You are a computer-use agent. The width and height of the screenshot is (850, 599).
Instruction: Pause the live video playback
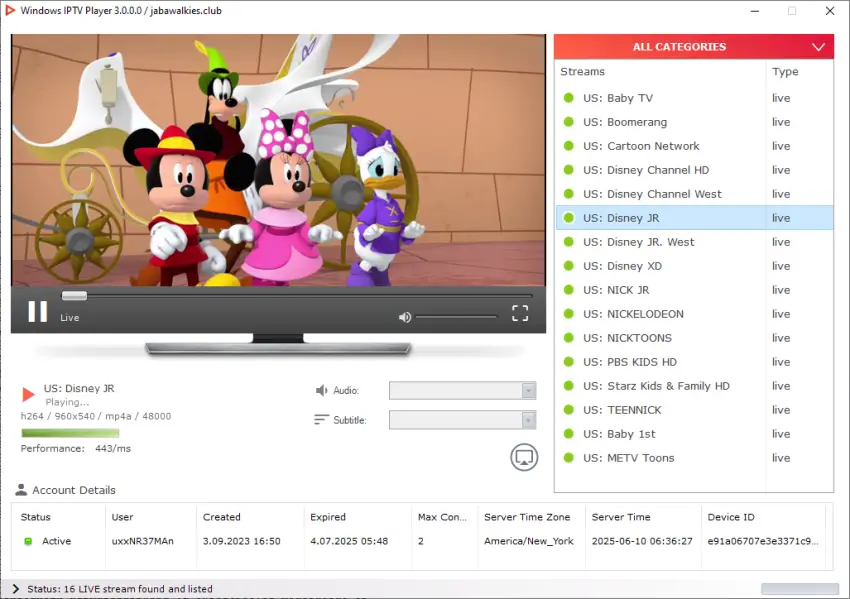pos(37,312)
